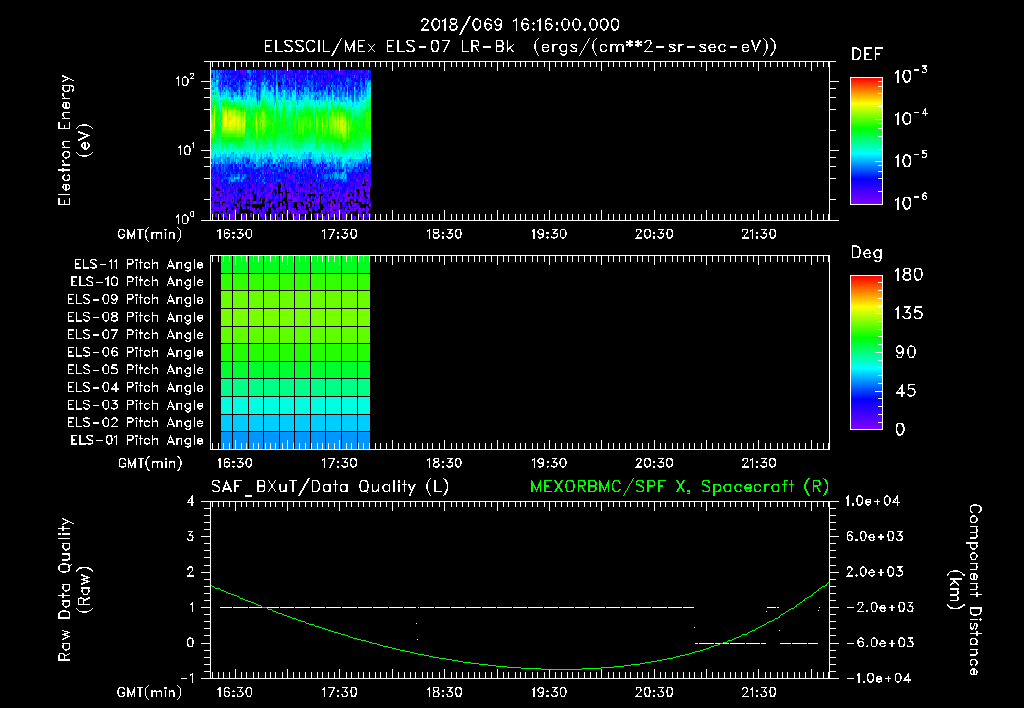Click the 135 value on Deg scale

(908, 314)
